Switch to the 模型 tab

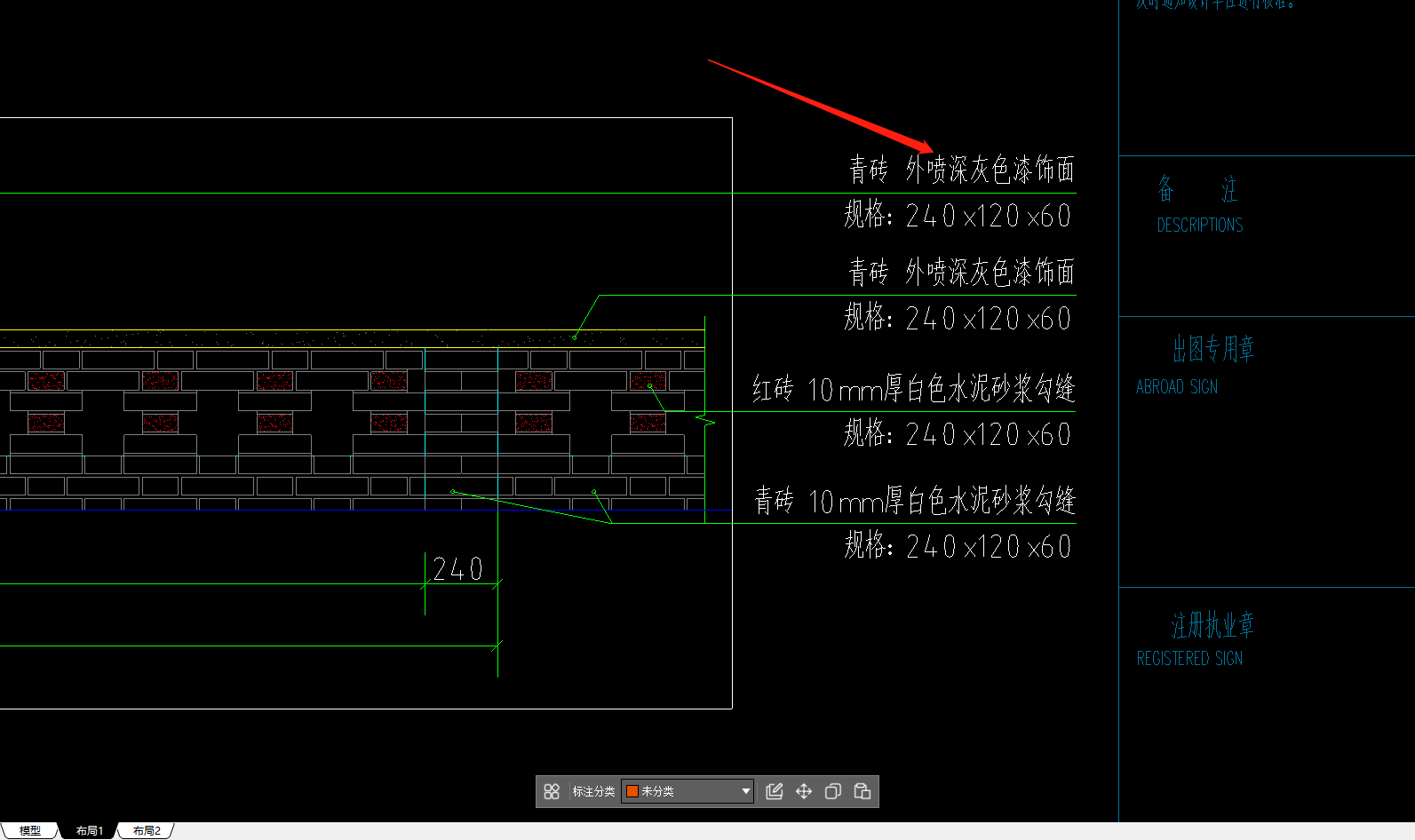click(x=30, y=831)
